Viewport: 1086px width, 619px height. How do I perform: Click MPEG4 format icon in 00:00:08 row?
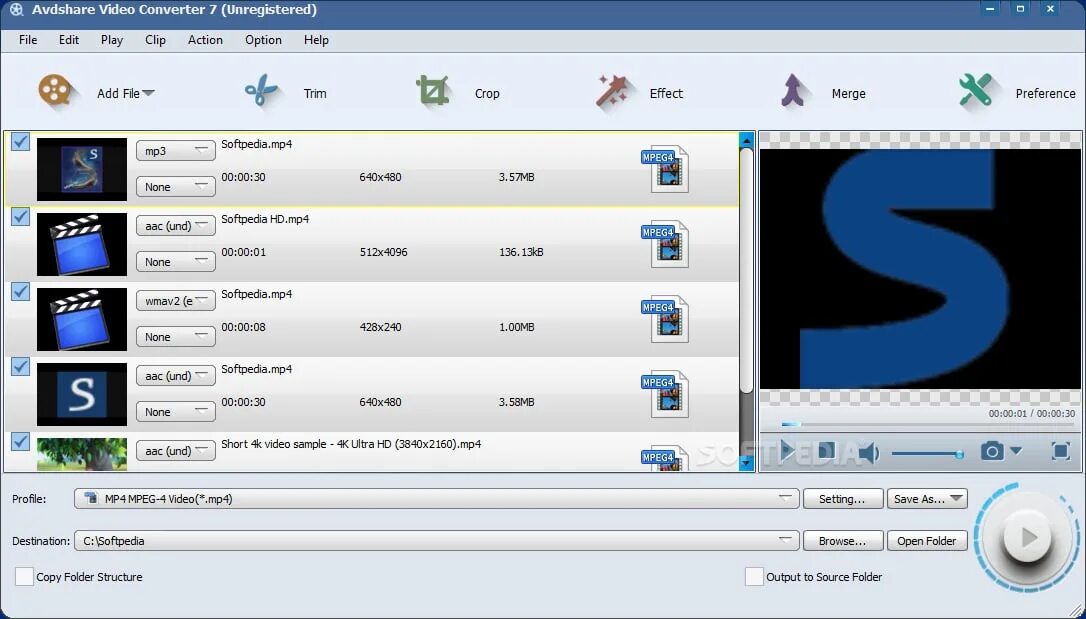(665, 319)
